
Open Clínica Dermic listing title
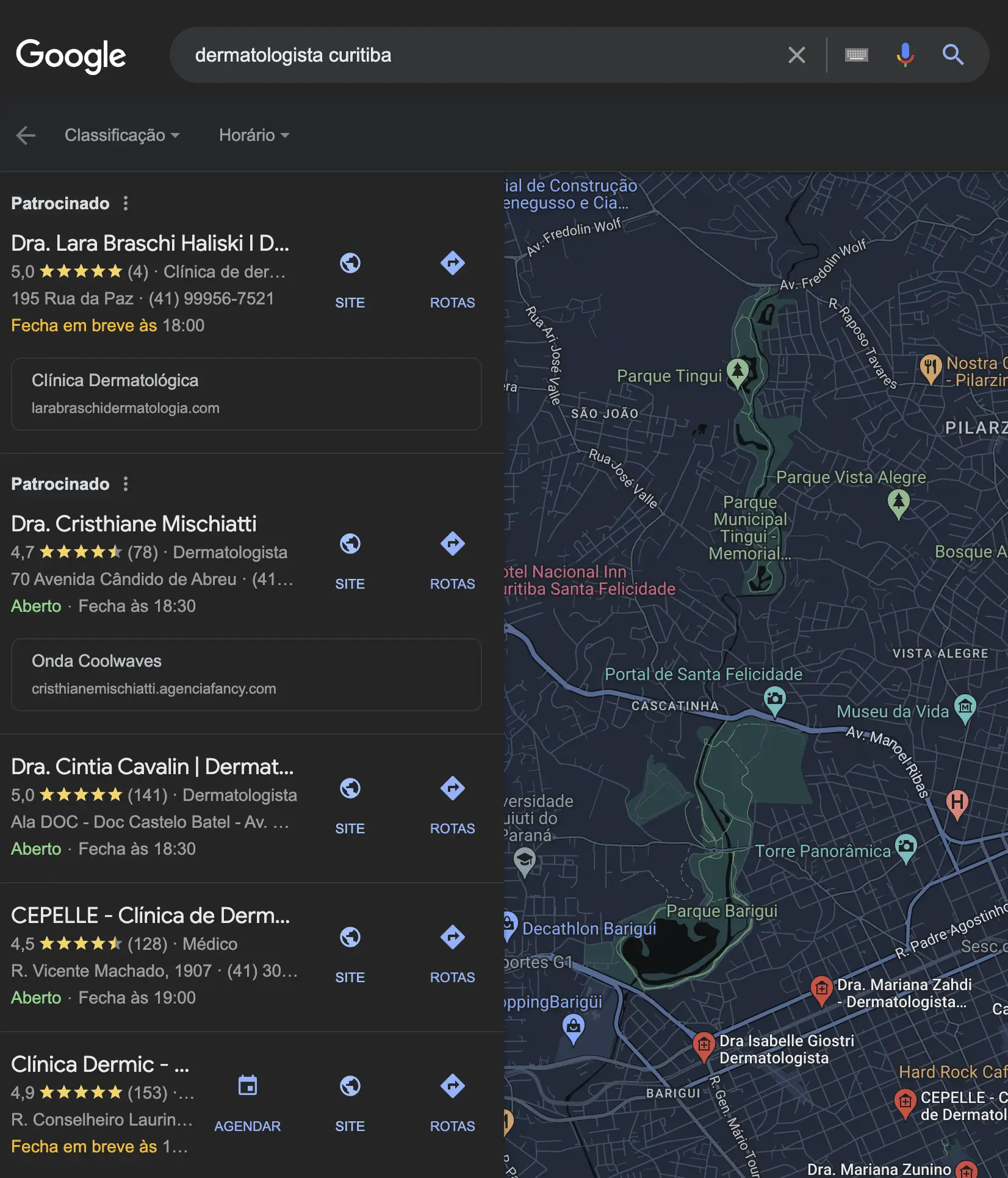[x=100, y=1065]
